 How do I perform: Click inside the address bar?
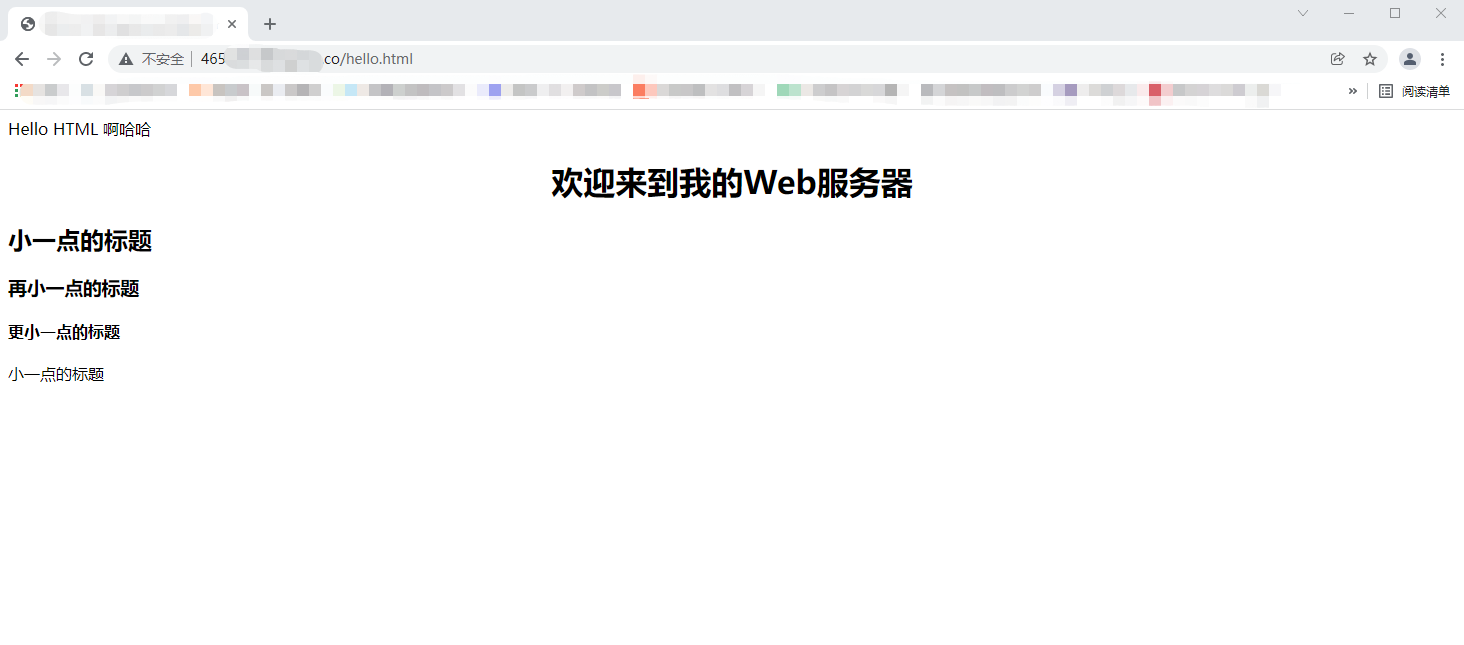[600, 59]
